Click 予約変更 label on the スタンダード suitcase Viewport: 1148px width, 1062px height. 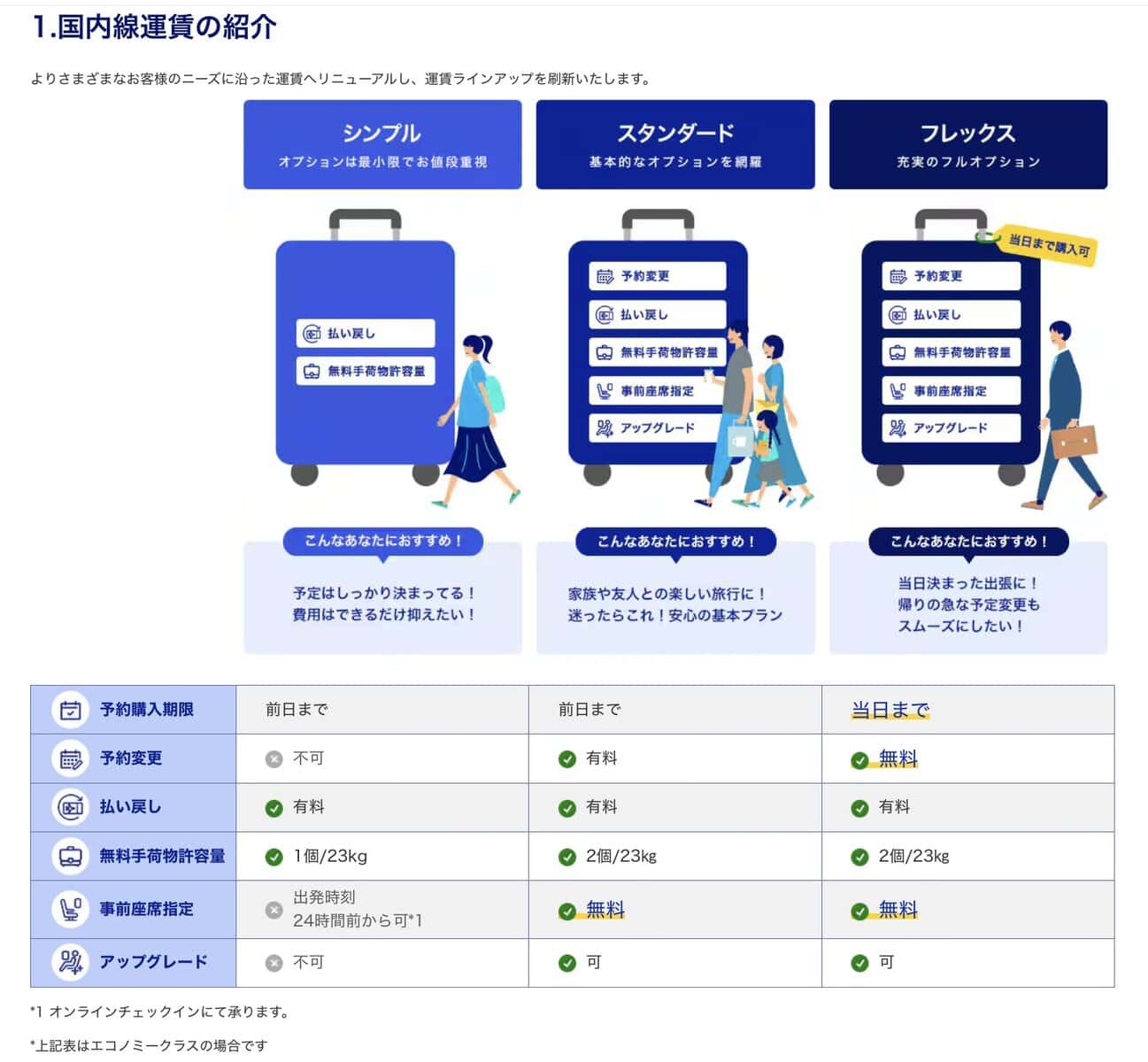[645, 276]
